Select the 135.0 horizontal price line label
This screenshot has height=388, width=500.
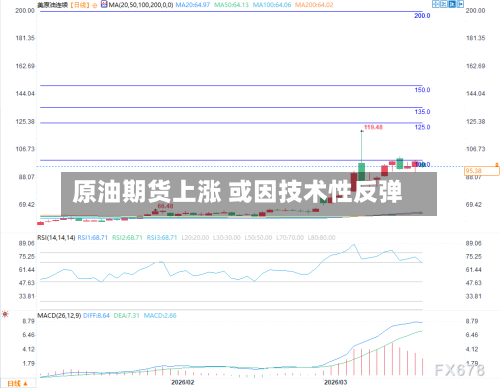(x=422, y=112)
